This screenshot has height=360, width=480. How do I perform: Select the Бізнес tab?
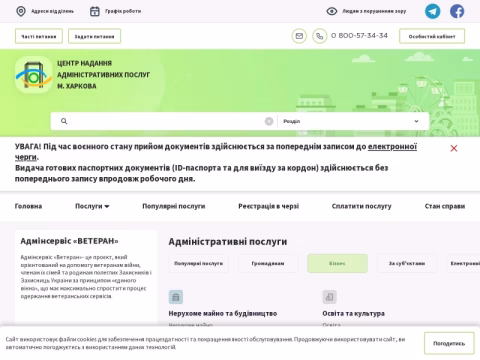click(337, 263)
